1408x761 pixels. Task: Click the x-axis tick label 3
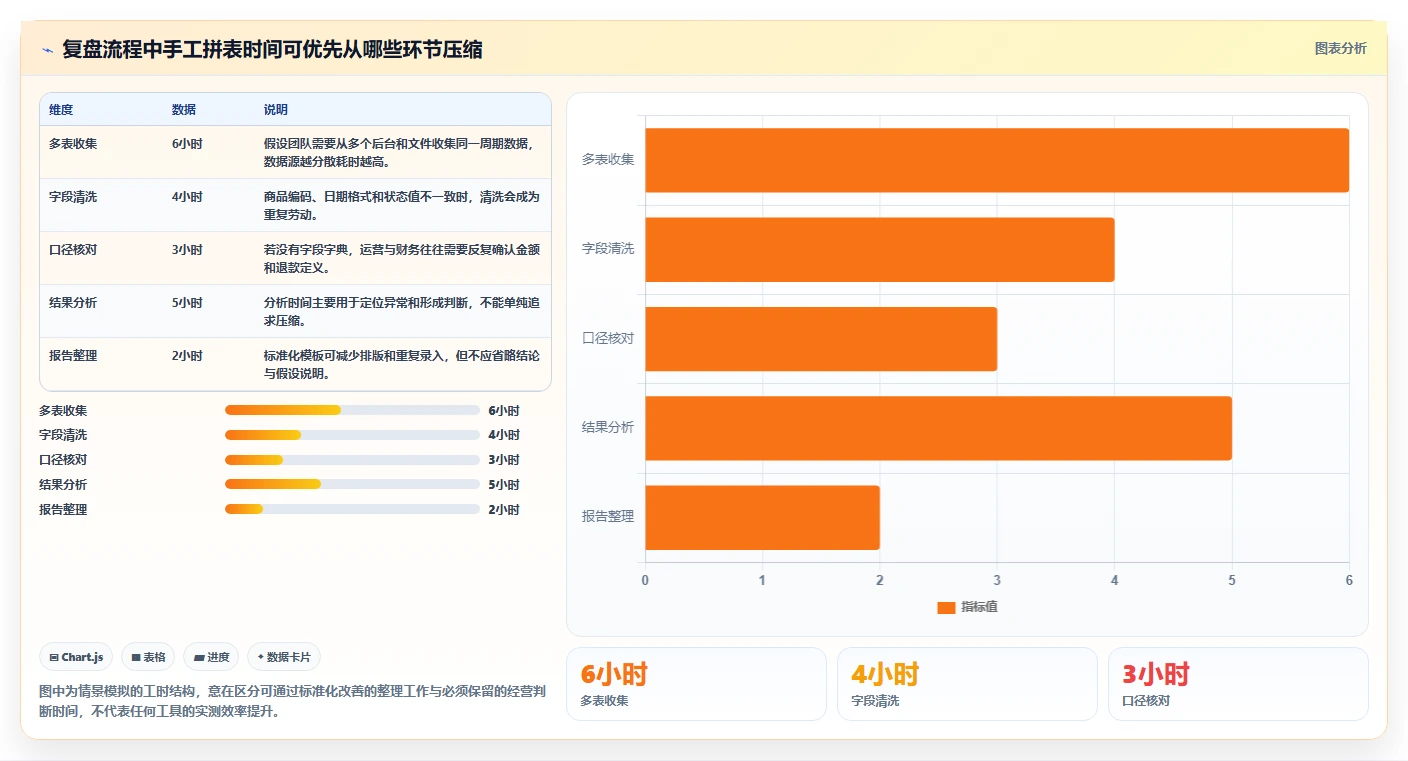(997, 580)
